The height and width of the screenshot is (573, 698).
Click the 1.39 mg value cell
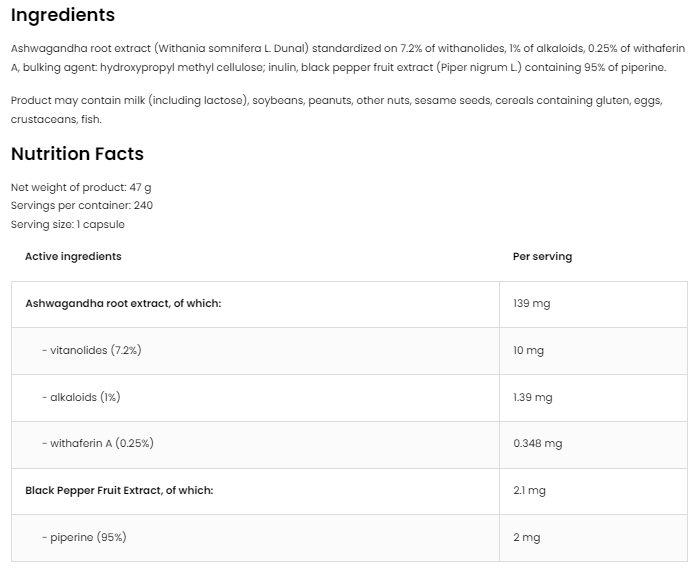[532, 397]
